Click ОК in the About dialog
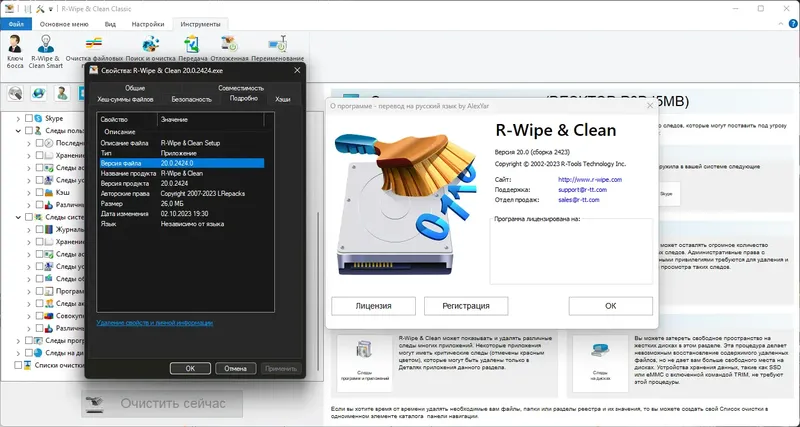800x427 pixels. [611, 306]
